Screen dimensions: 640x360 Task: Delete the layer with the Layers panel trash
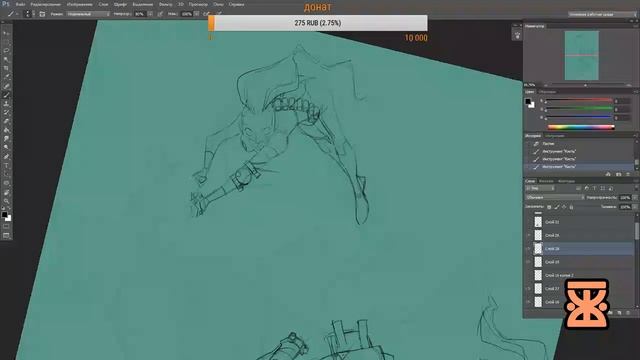coord(628,313)
